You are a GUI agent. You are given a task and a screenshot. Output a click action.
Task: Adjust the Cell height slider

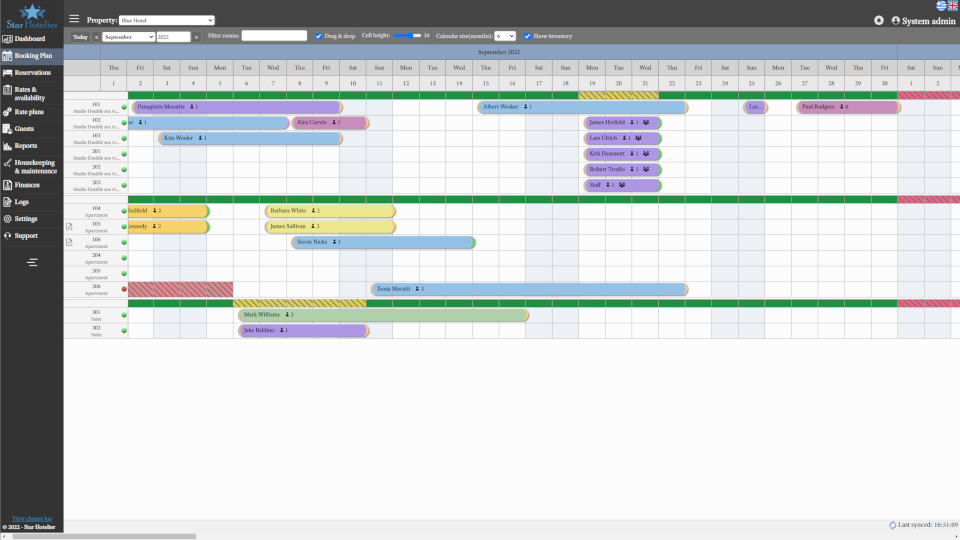[x=407, y=36]
